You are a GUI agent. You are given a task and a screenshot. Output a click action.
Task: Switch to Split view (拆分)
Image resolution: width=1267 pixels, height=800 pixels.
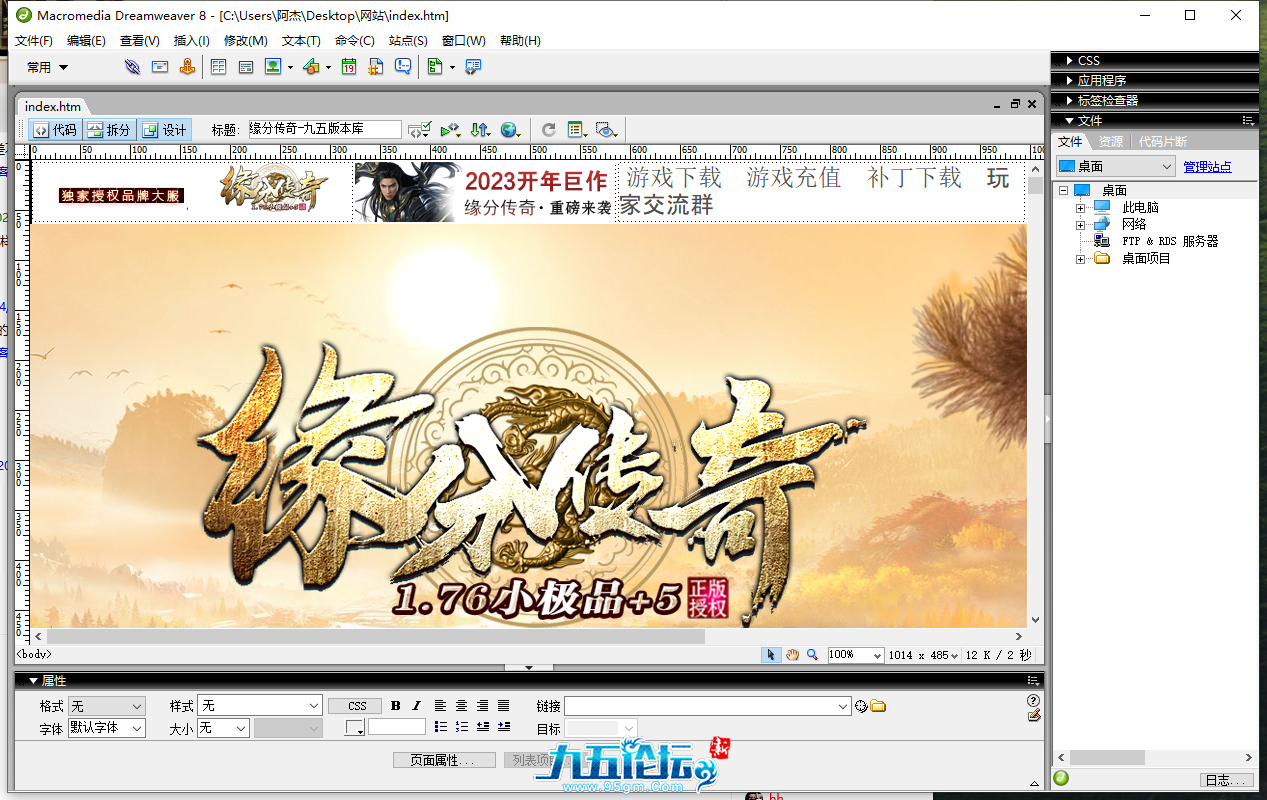(108, 130)
